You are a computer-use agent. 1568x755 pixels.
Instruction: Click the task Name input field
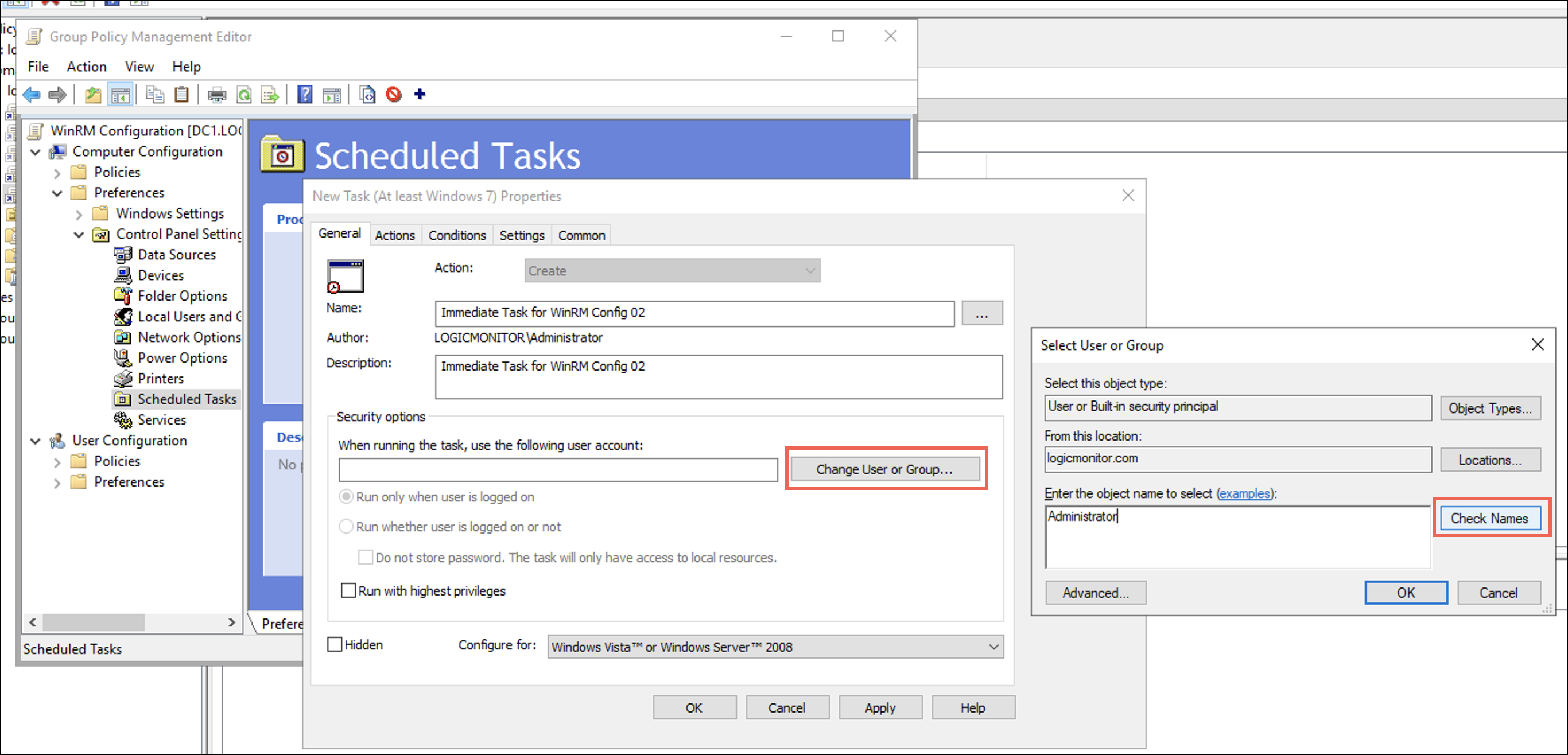click(x=694, y=313)
